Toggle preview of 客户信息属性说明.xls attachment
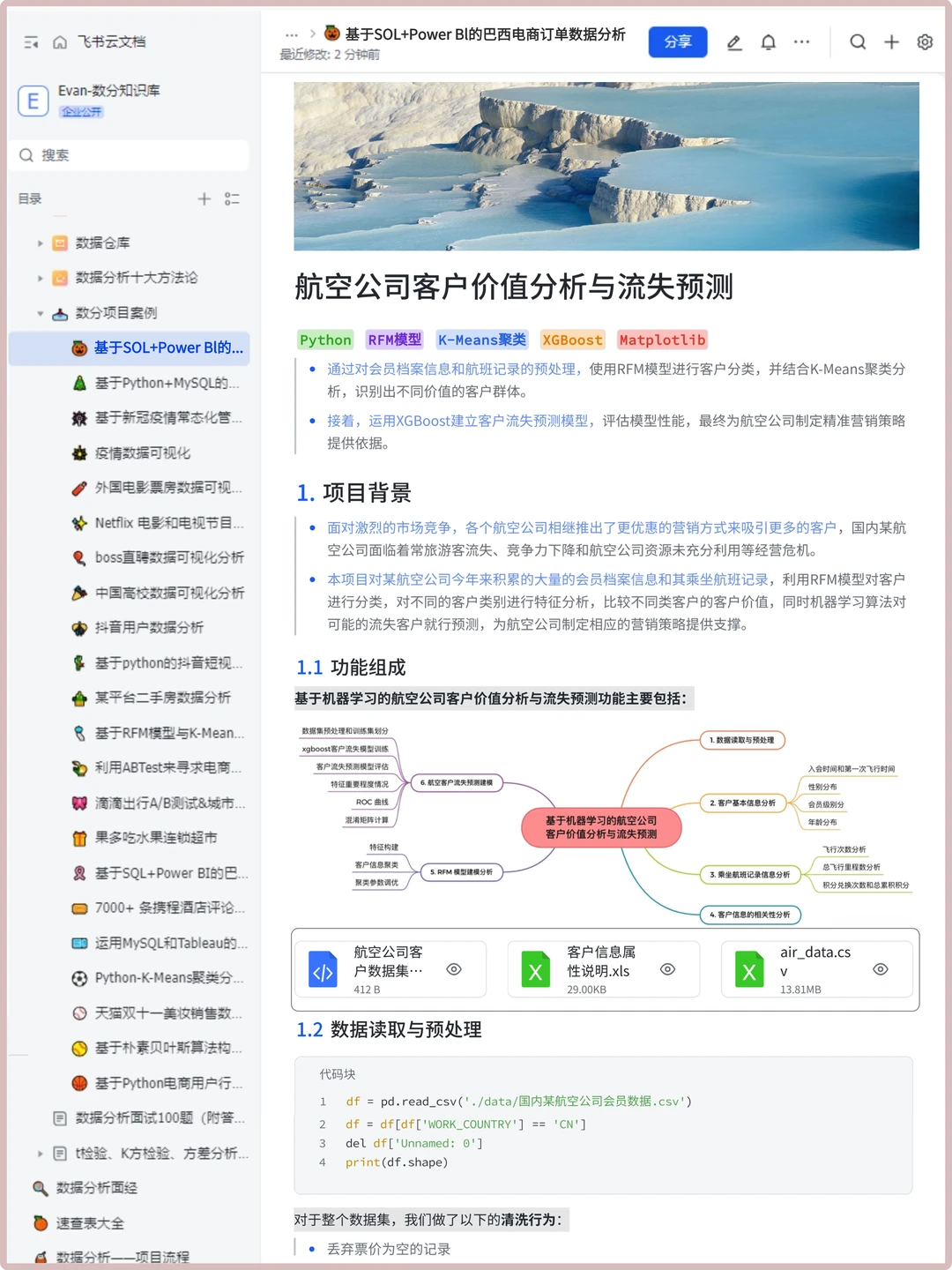Image resolution: width=952 pixels, height=1270 pixels. click(667, 969)
